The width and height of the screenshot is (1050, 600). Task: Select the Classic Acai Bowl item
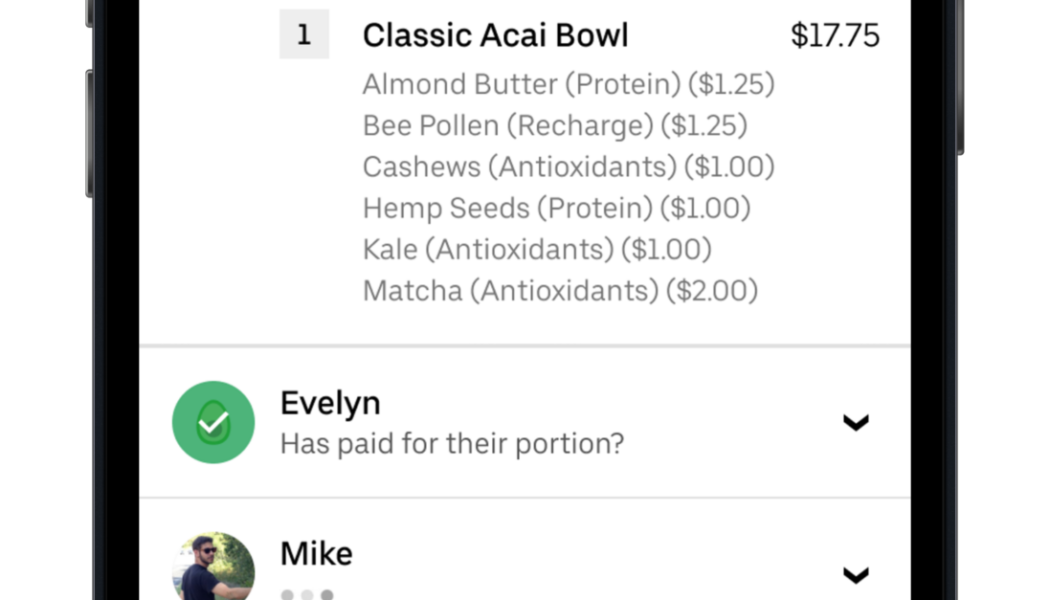(495, 34)
